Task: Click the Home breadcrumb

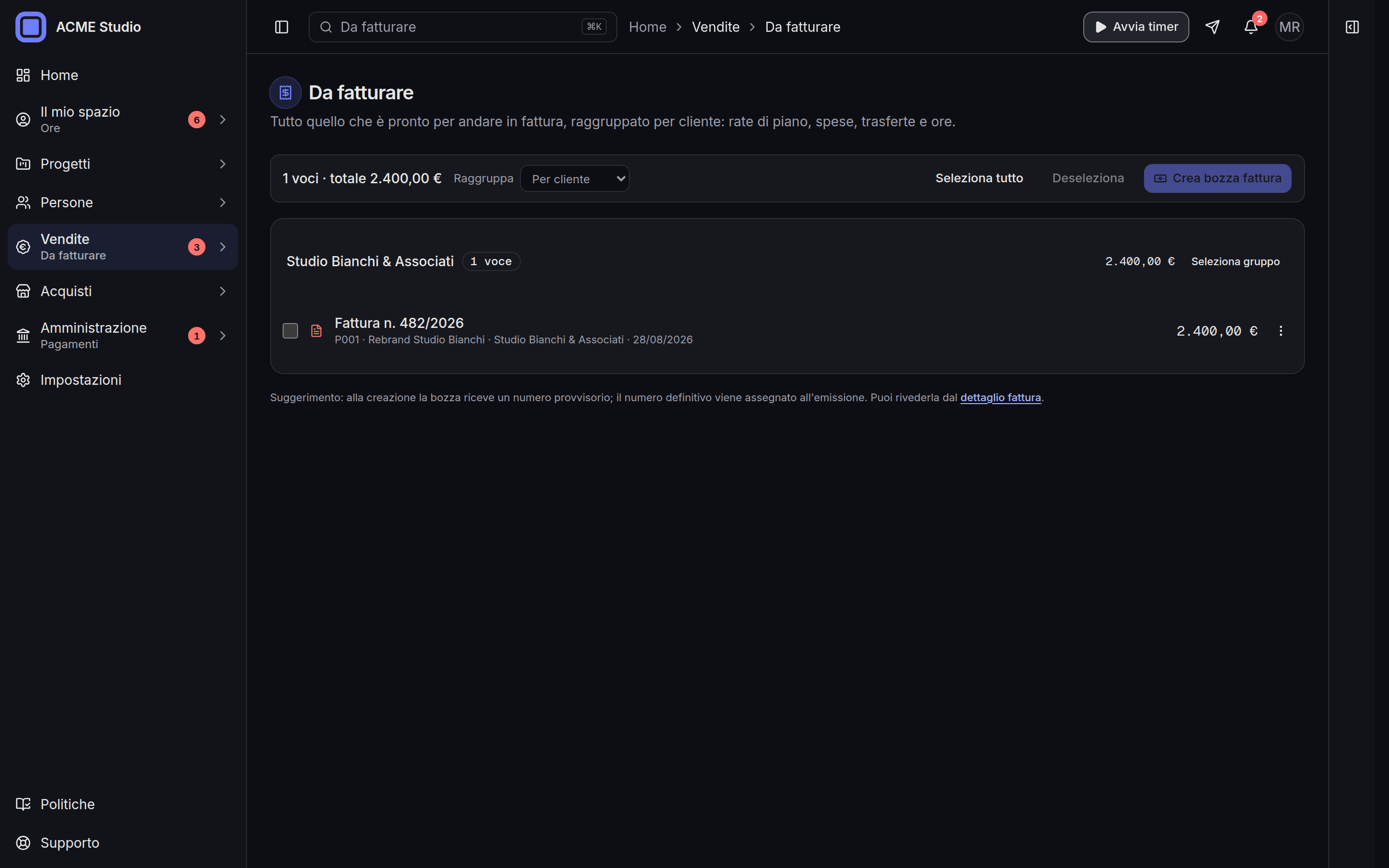Action: click(x=647, y=27)
